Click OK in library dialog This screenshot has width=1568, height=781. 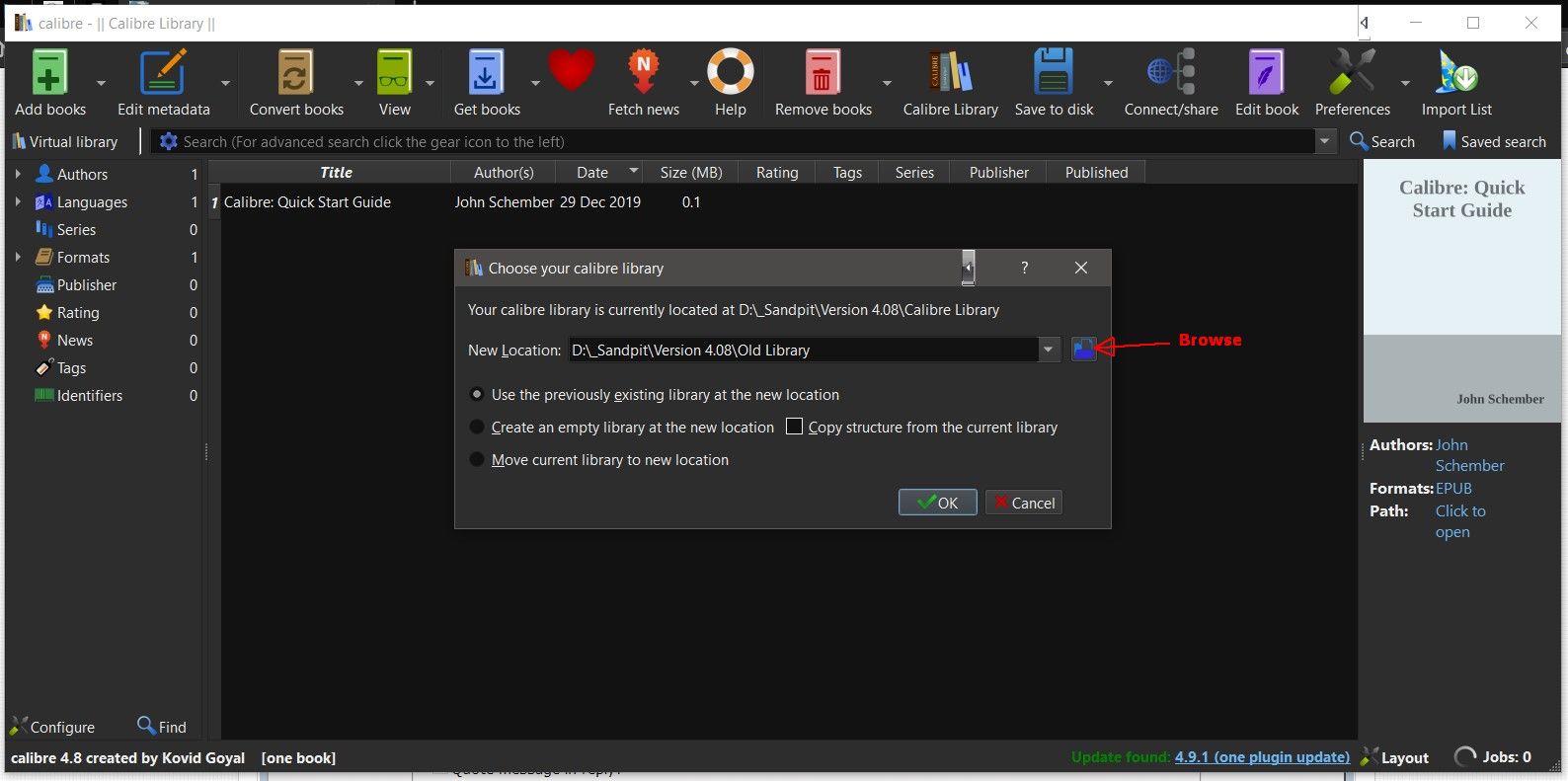937,503
